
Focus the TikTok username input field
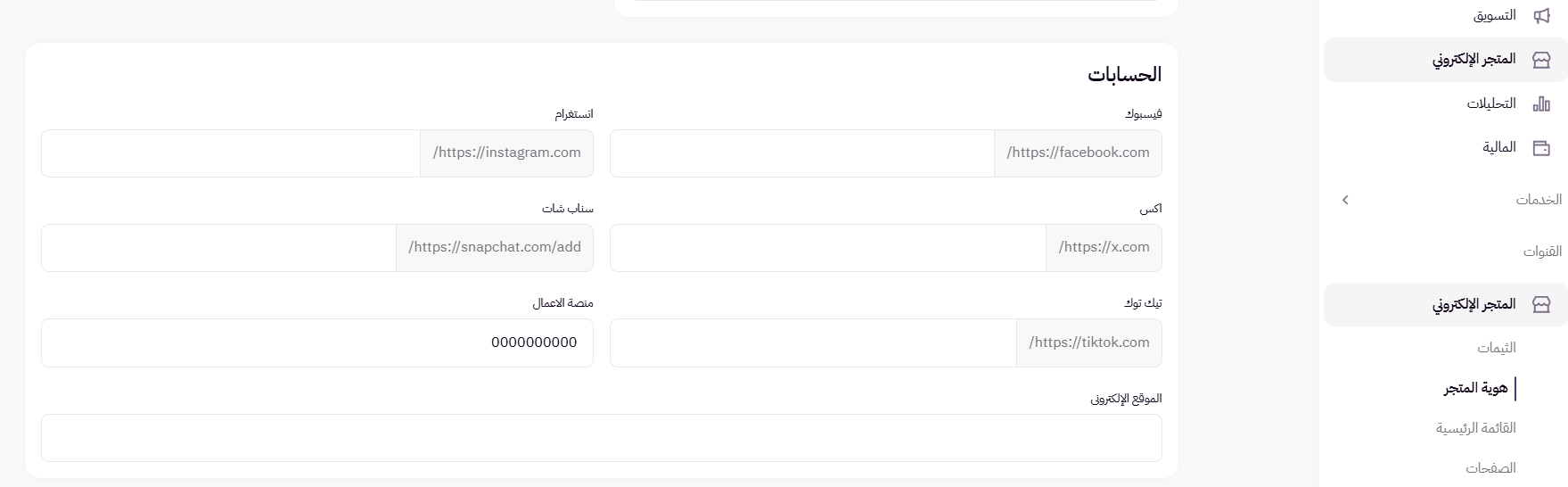point(813,343)
